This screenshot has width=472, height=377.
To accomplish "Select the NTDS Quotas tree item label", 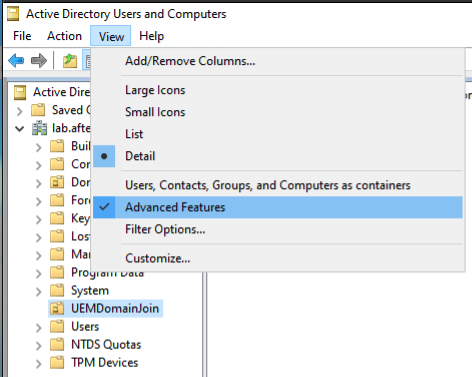I will (x=106, y=344).
